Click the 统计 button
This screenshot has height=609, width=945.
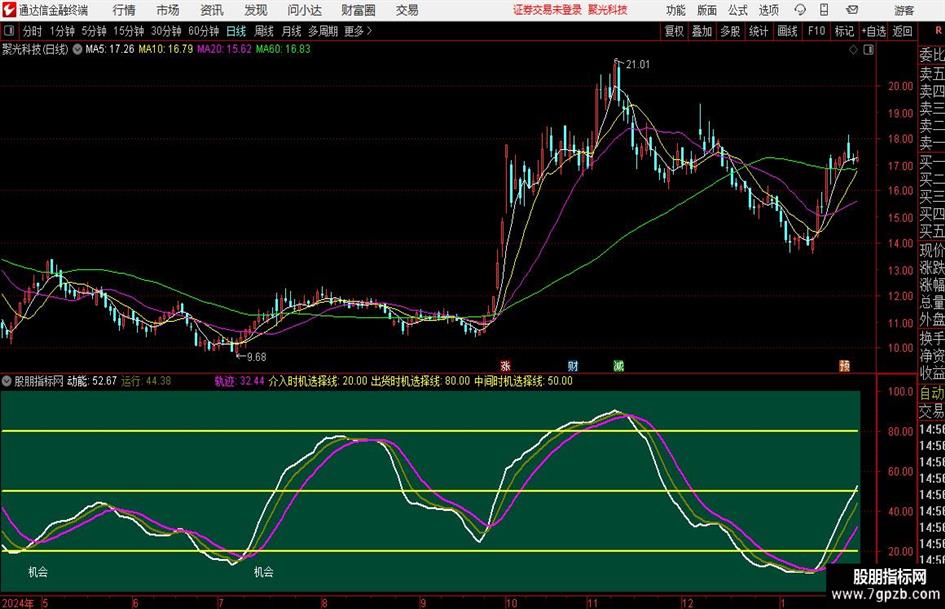[758, 31]
